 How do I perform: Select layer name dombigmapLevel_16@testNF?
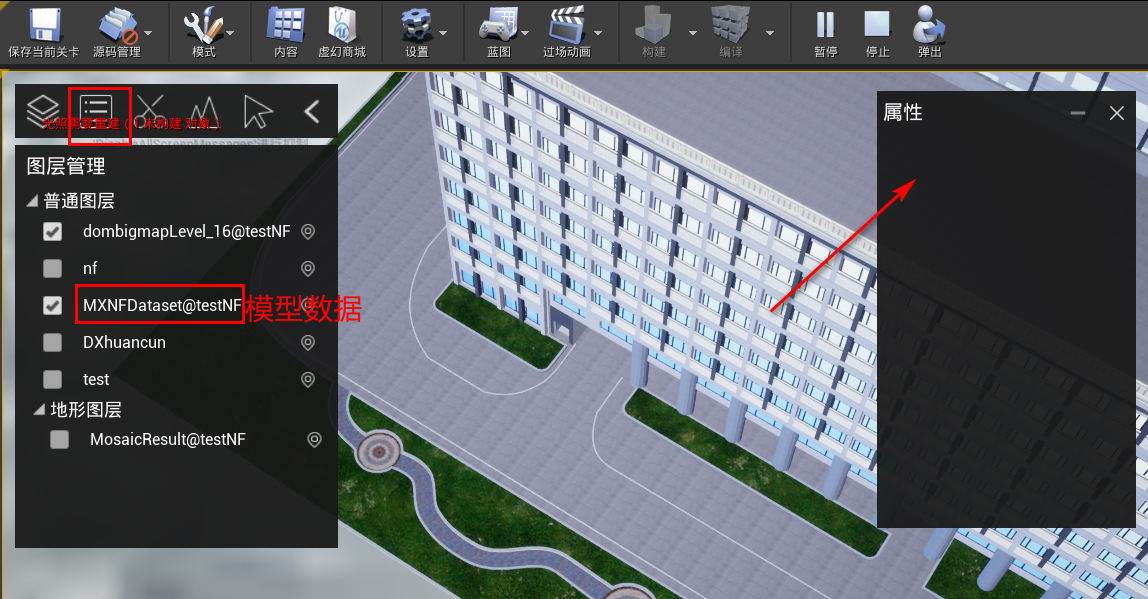click(x=187, y=231)
